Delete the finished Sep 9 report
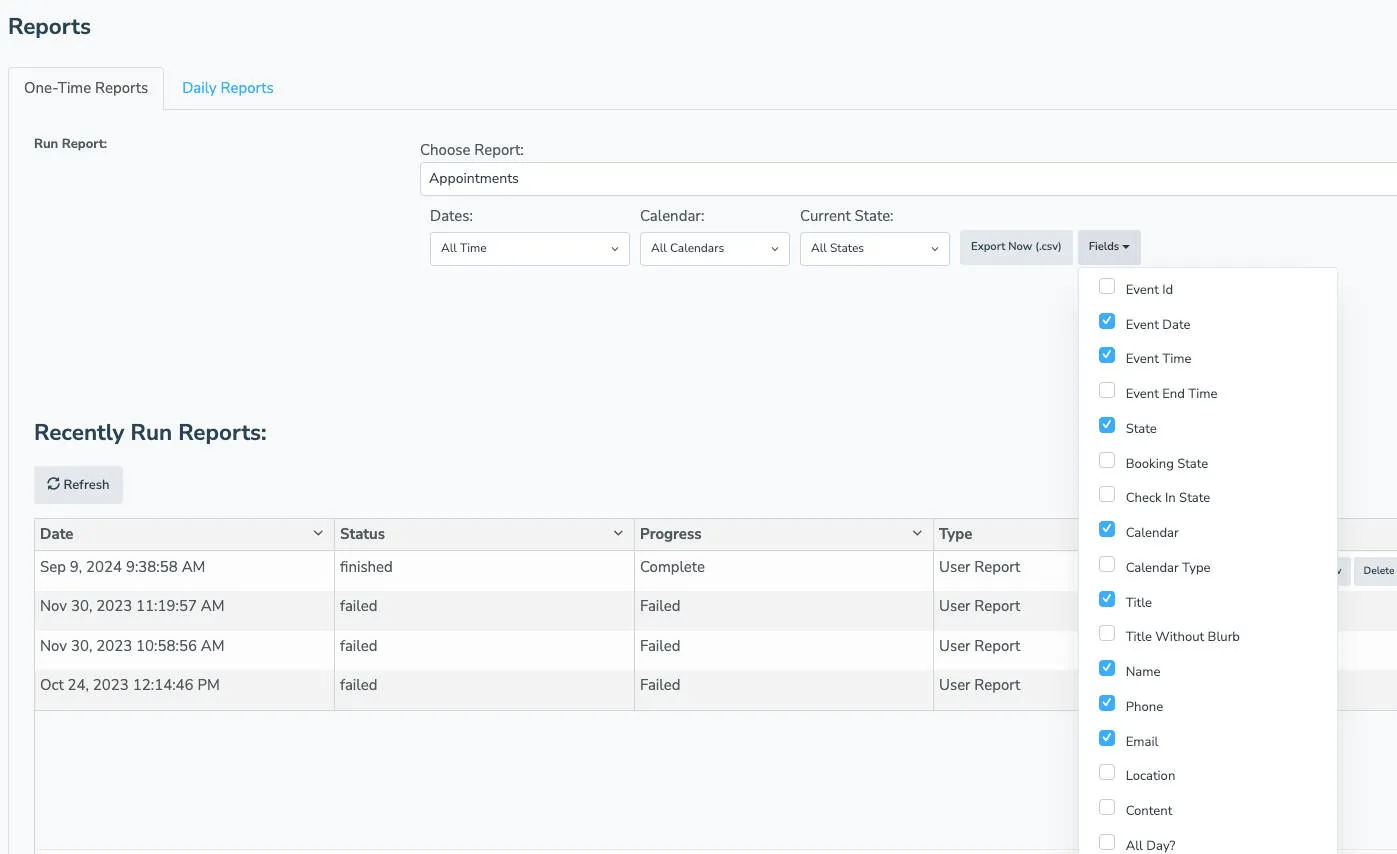This screenshot has height=854, width=1397. pos(1378,569)
